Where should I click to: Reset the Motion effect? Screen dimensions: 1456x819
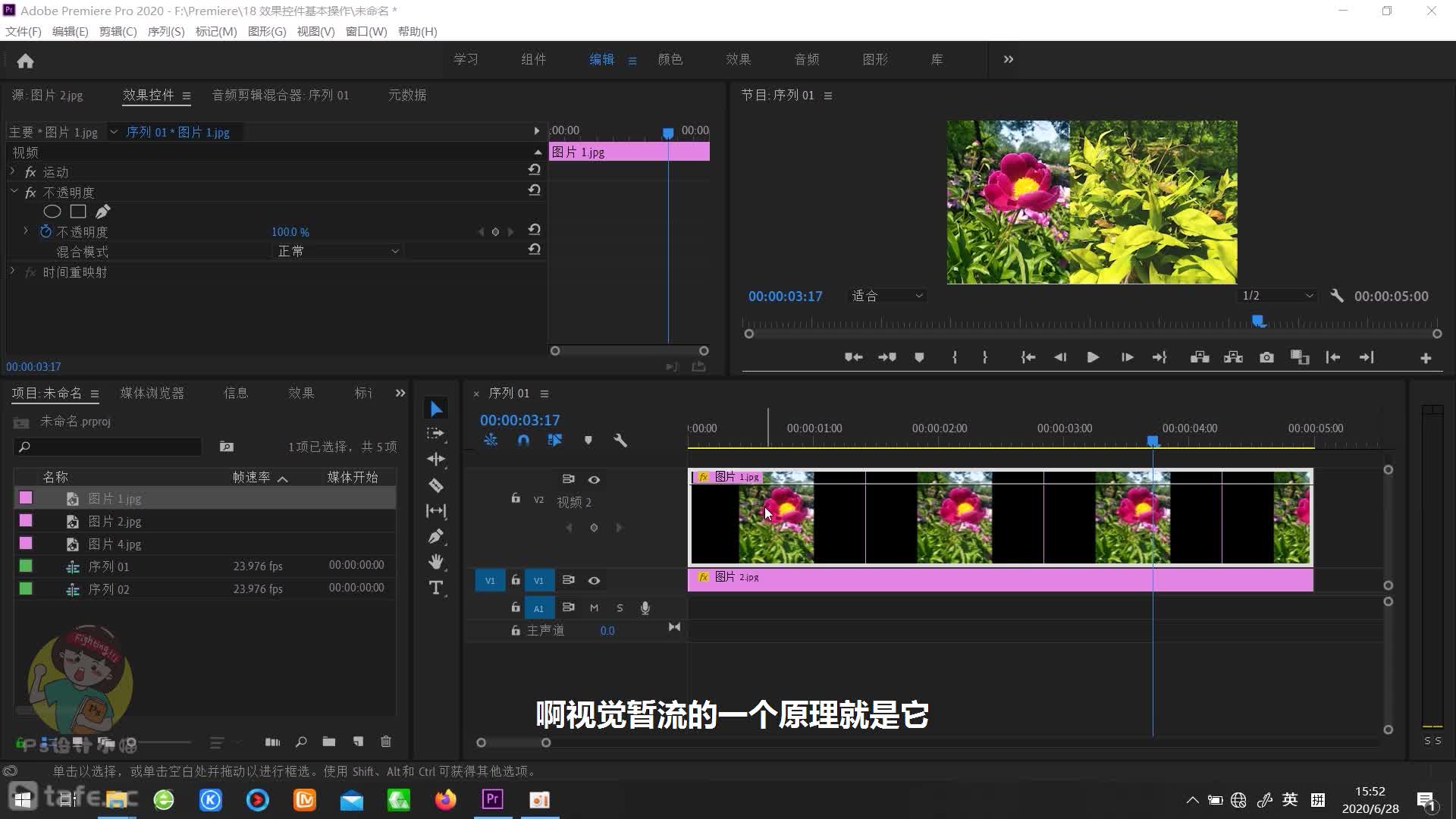[535, 170]
